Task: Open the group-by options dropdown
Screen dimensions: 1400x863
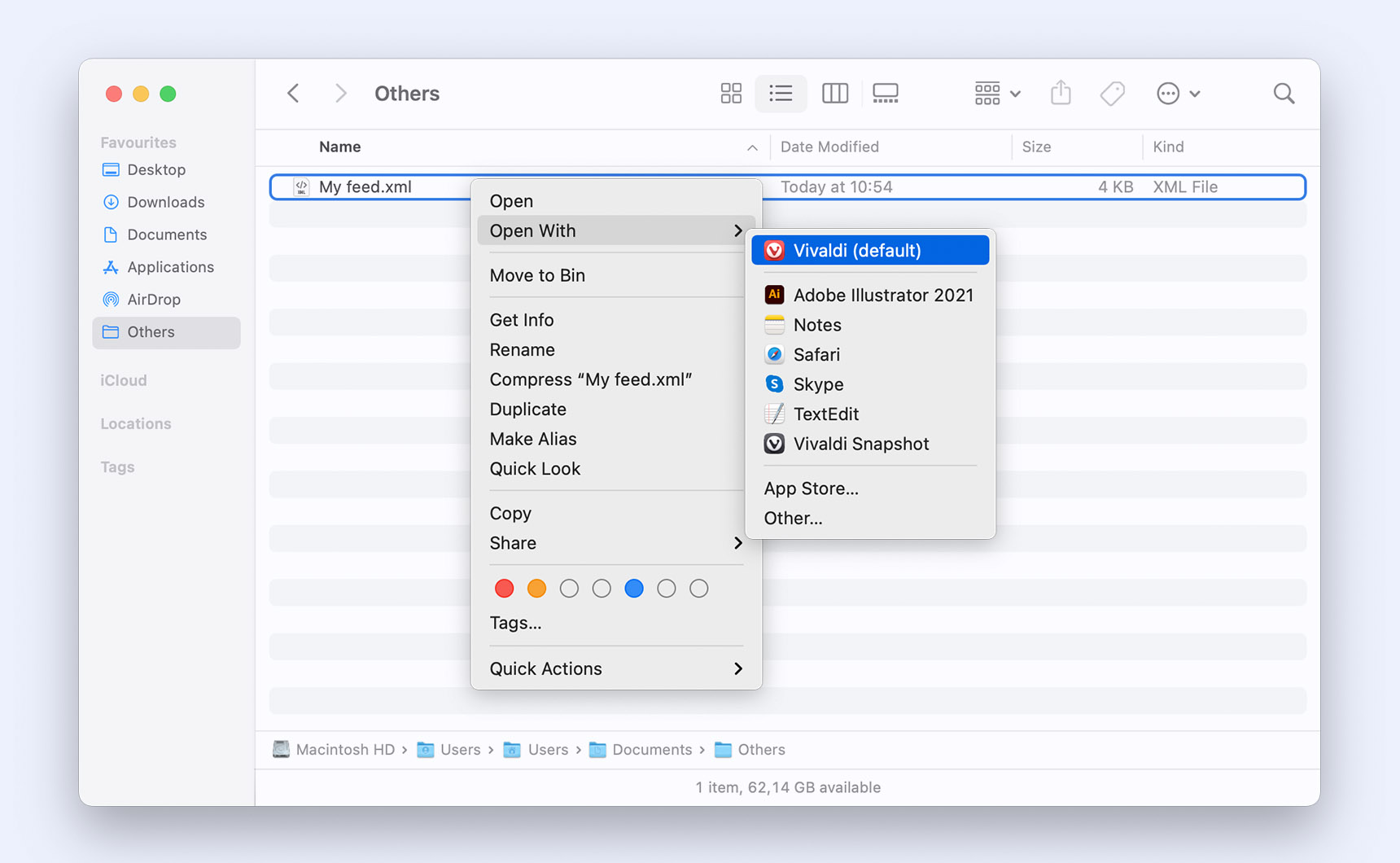Action: click(997, 94)
